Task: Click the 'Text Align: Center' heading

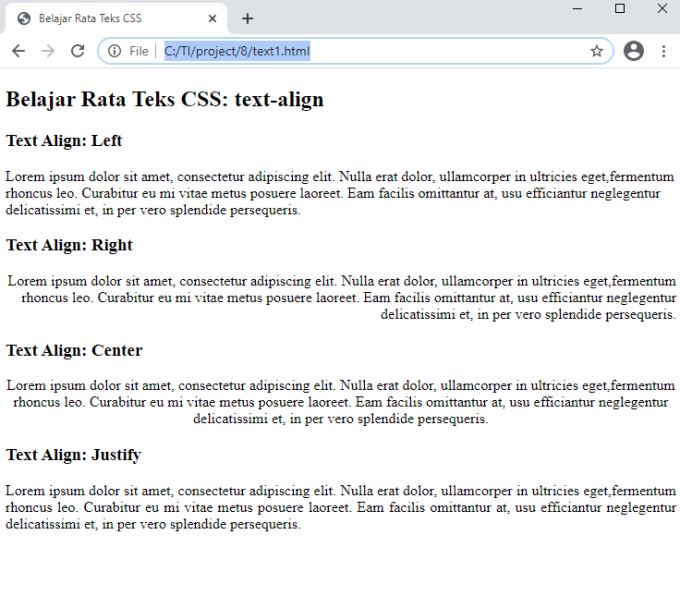Action: coord(74,350)
